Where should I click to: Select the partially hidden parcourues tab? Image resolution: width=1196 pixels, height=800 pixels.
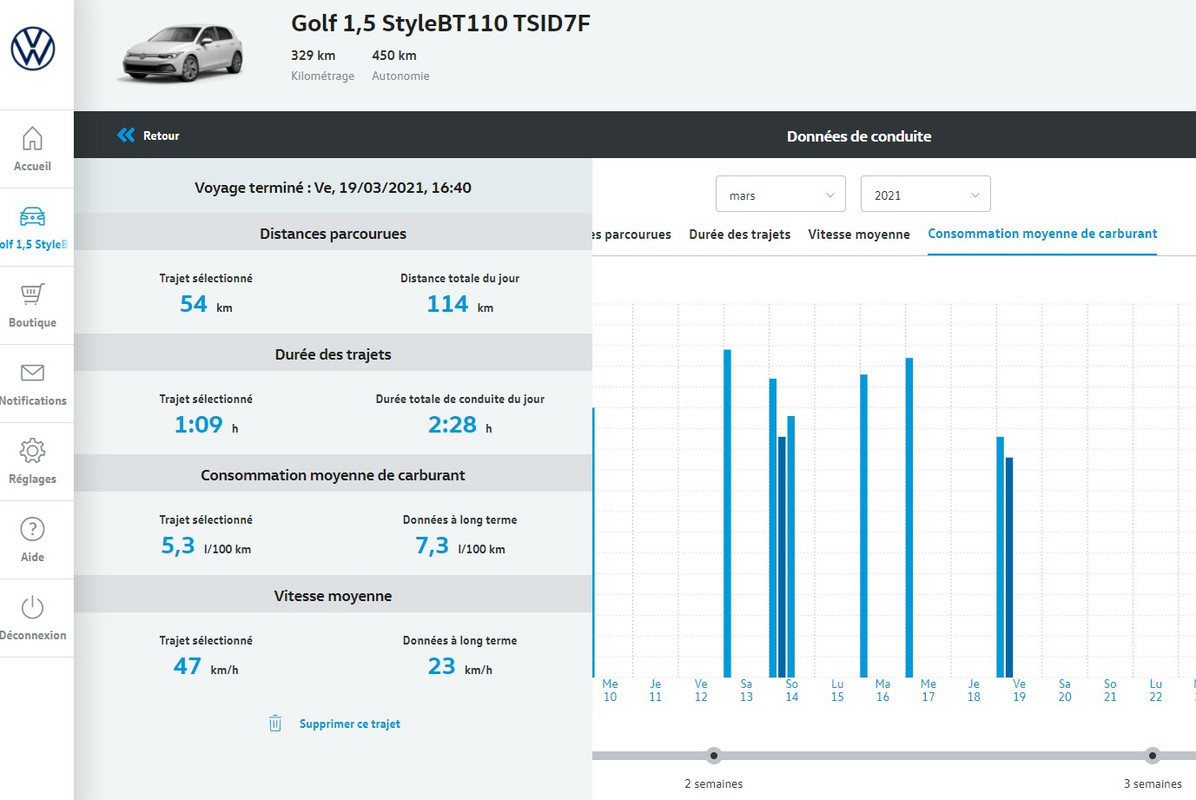pos(632,234)
